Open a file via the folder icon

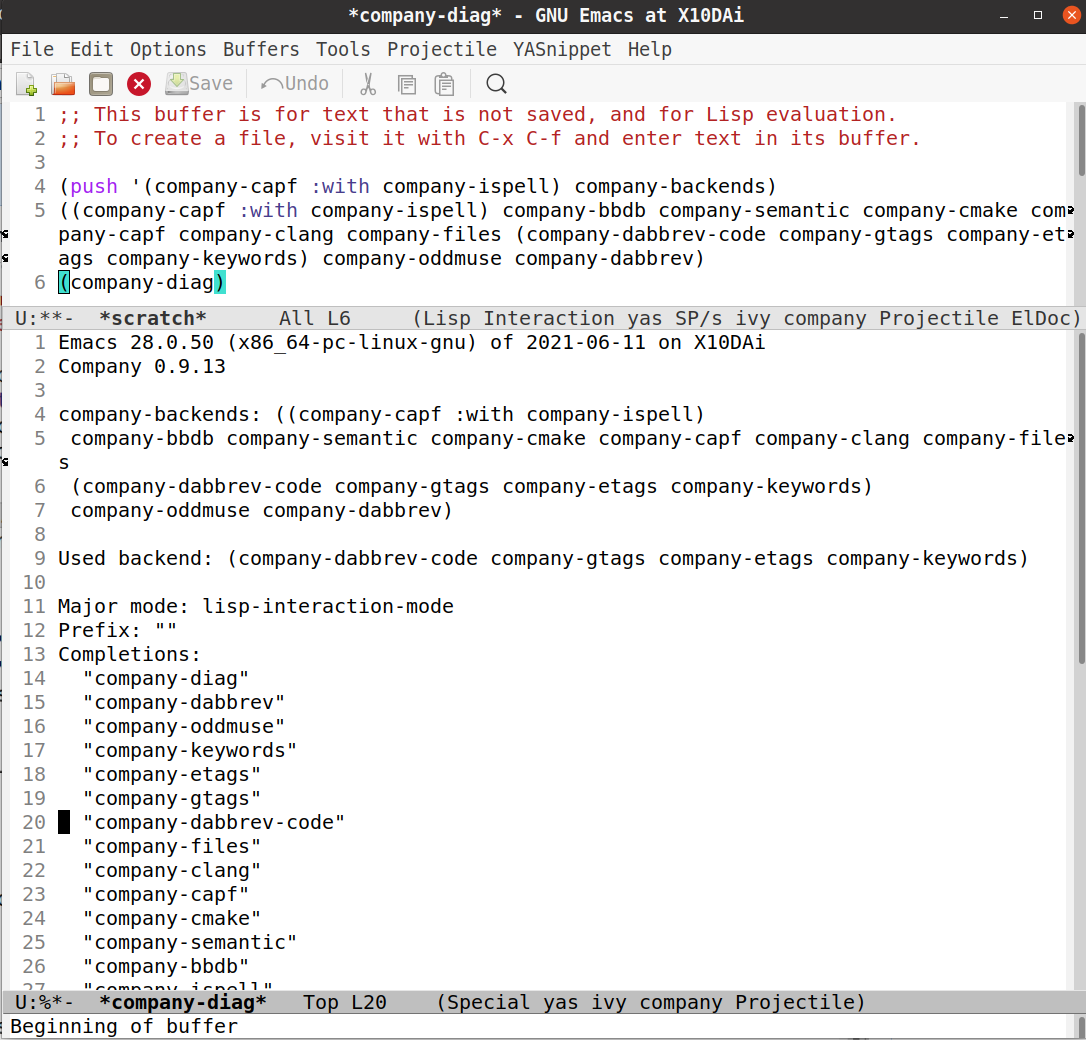pyautogui.click(x=63, y=84)
